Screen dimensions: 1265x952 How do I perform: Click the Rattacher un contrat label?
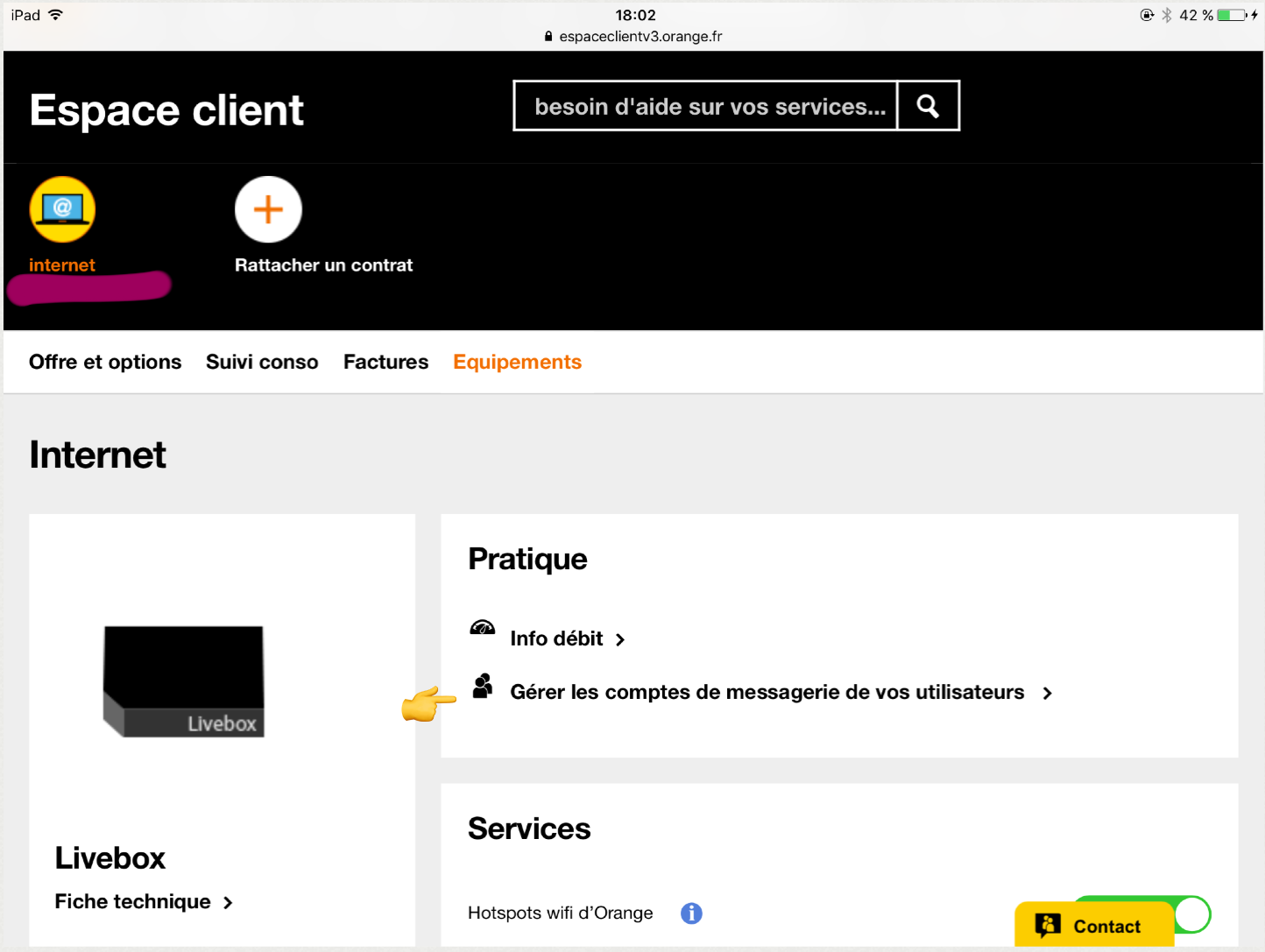click(323, 265)
